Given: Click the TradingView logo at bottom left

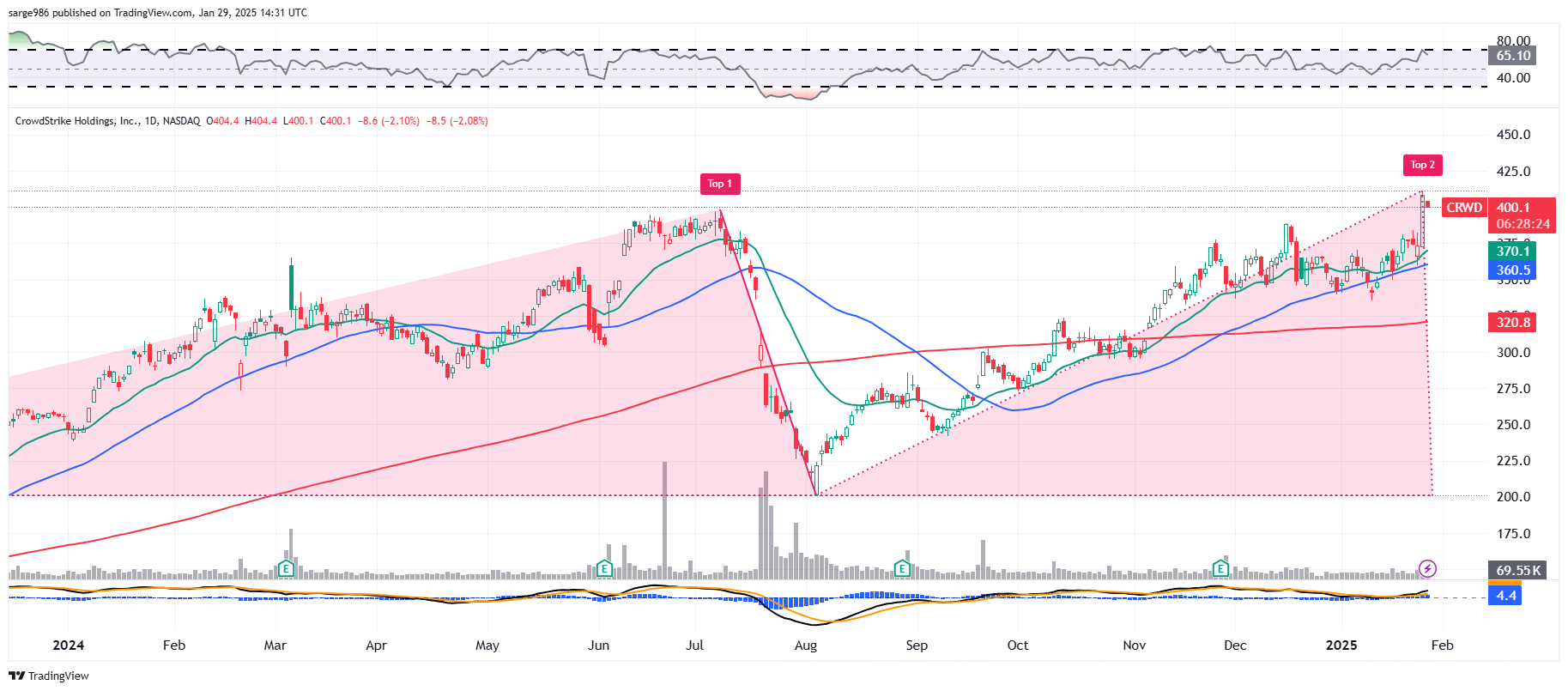Looking at the screenshot, I should 49,676.
